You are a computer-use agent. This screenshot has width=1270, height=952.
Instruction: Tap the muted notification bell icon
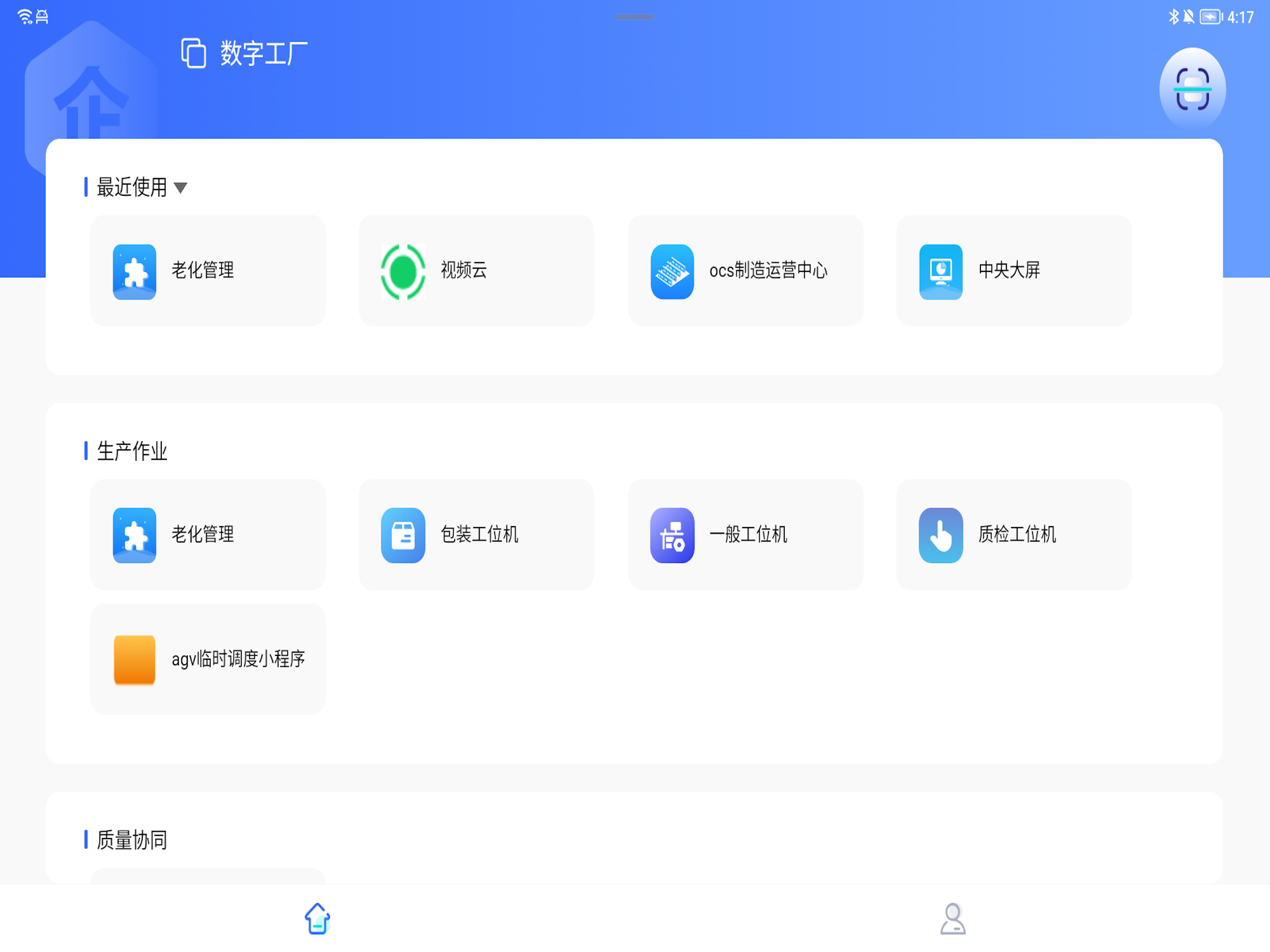(x=1189, y=17)
